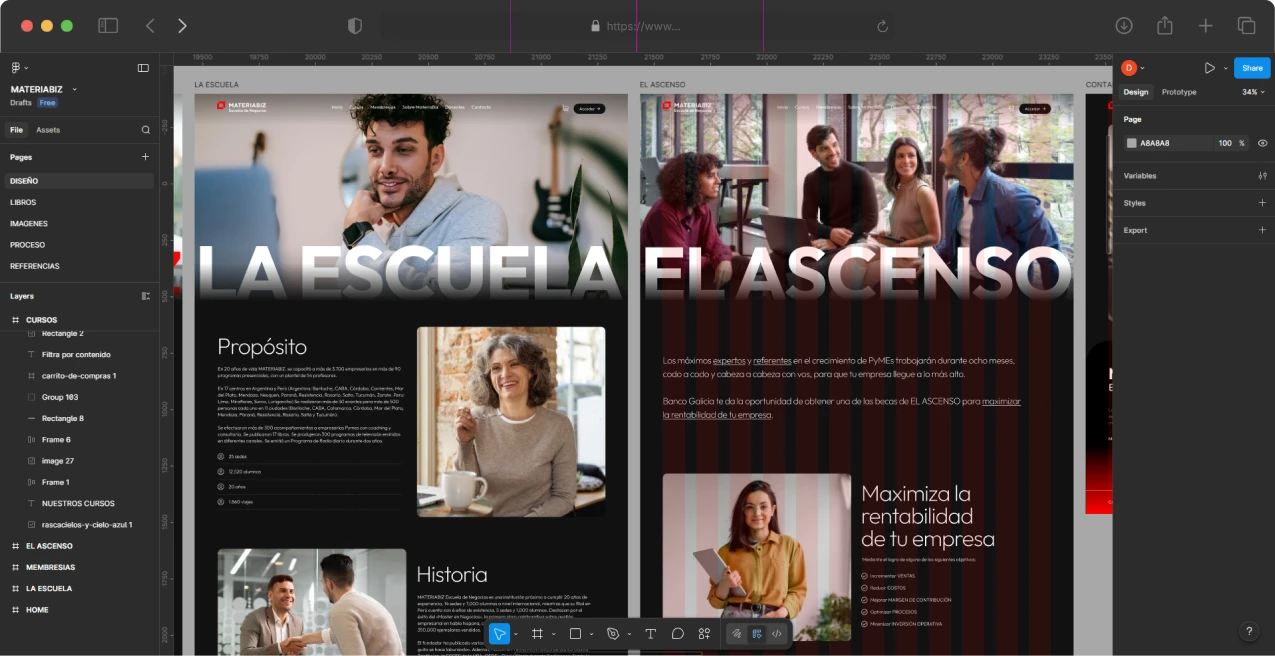Expand the Frame tool options arrow

coord(553,634)
